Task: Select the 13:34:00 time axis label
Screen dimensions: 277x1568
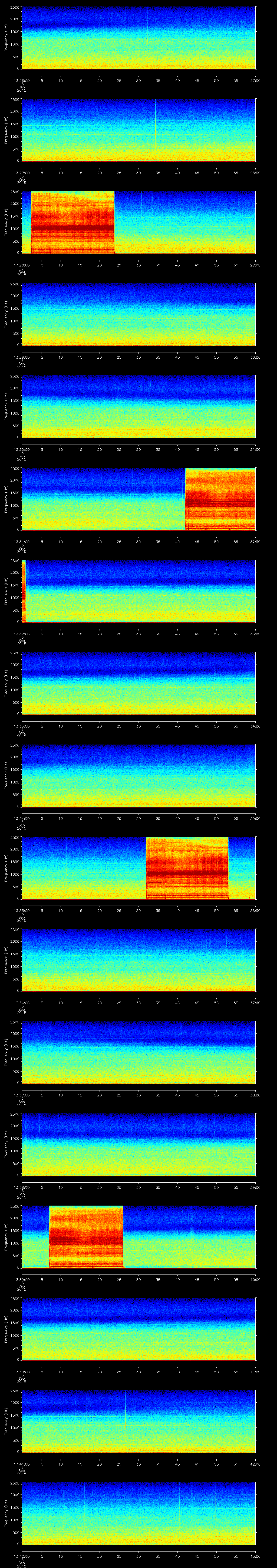Action: pos(21,818)
